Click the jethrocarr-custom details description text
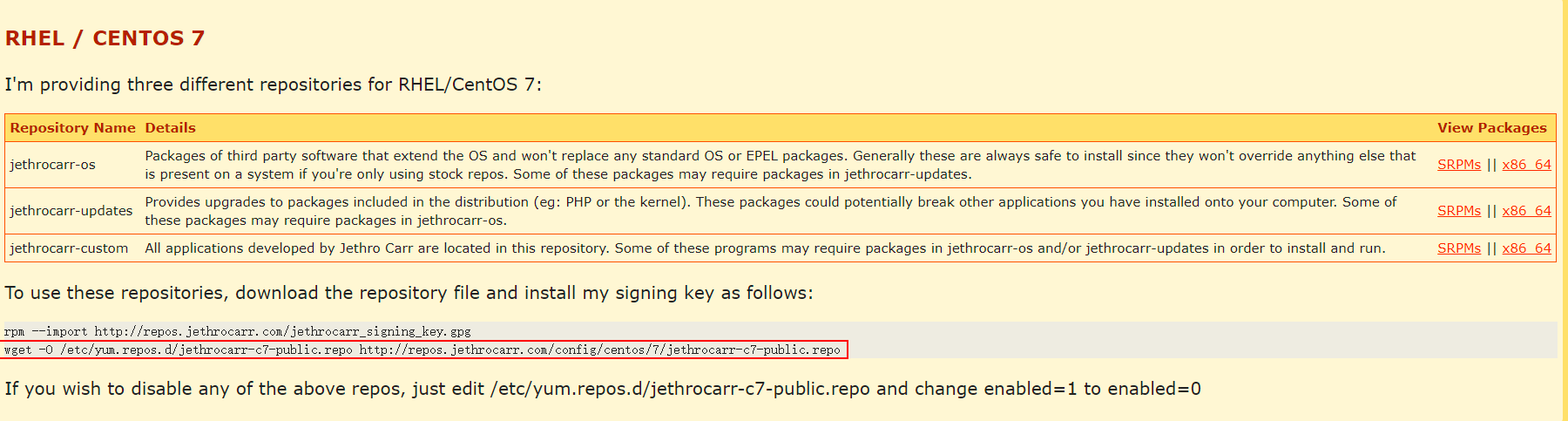The image size is (1568, 421). [765, 248]
